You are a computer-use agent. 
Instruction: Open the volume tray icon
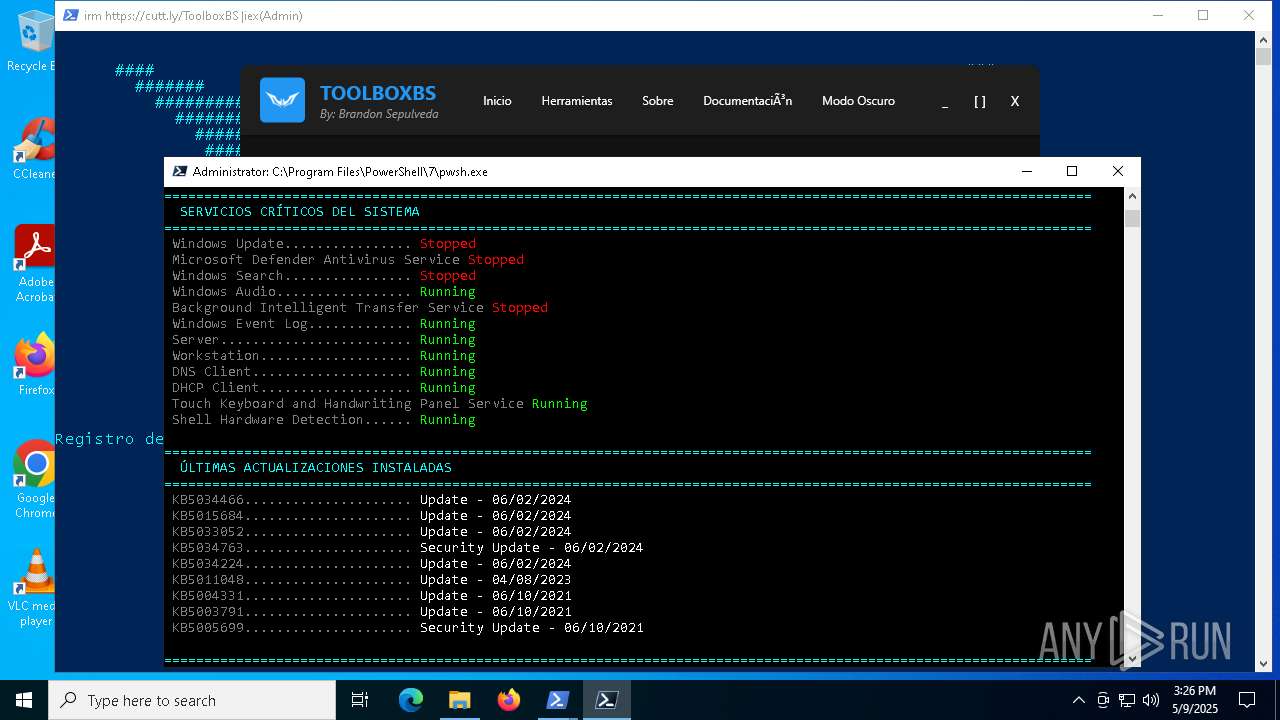click(1151, 700)
